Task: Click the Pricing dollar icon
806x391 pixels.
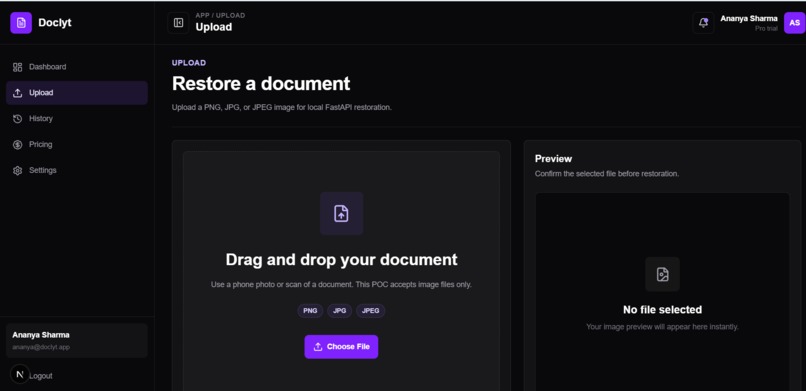Action: pyautogui.click(x=17, y=144)
